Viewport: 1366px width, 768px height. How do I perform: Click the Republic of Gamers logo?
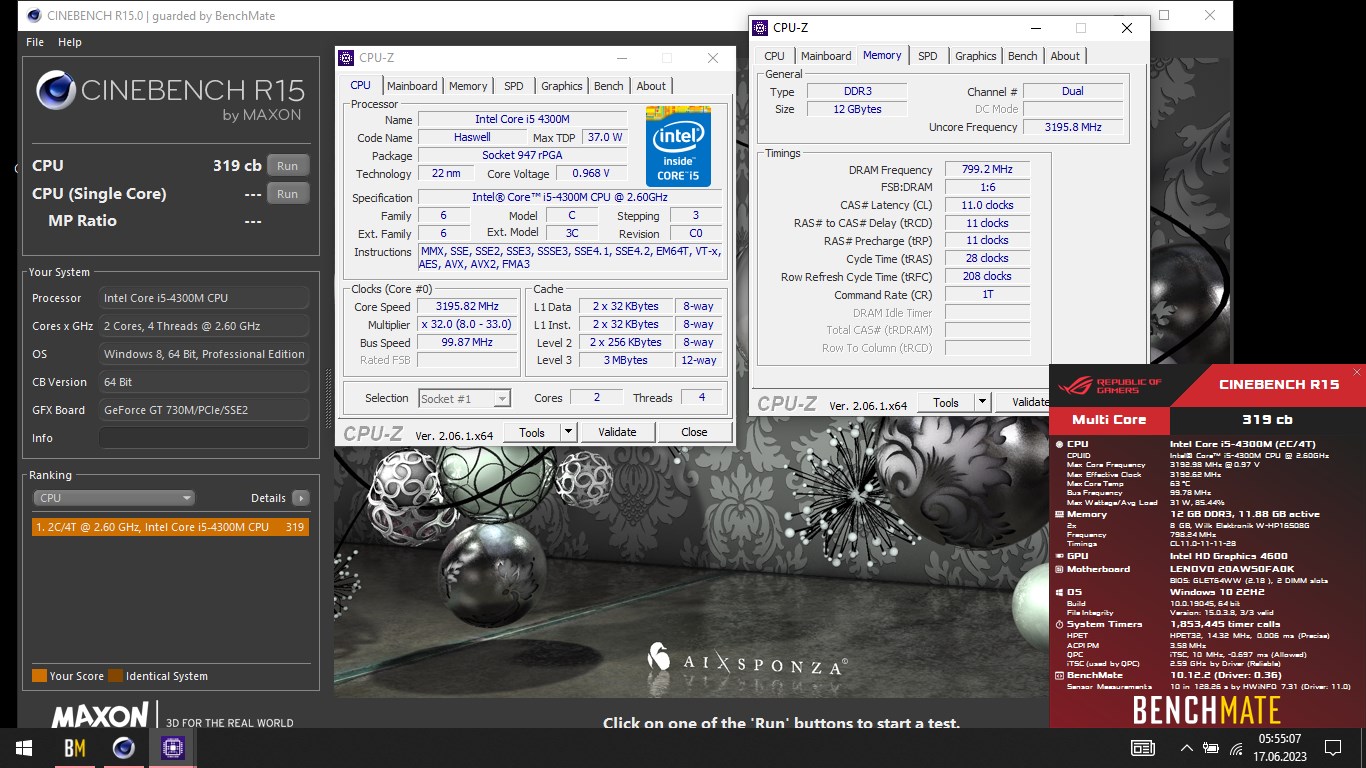pyautogui.click(x=1110, y=385)
